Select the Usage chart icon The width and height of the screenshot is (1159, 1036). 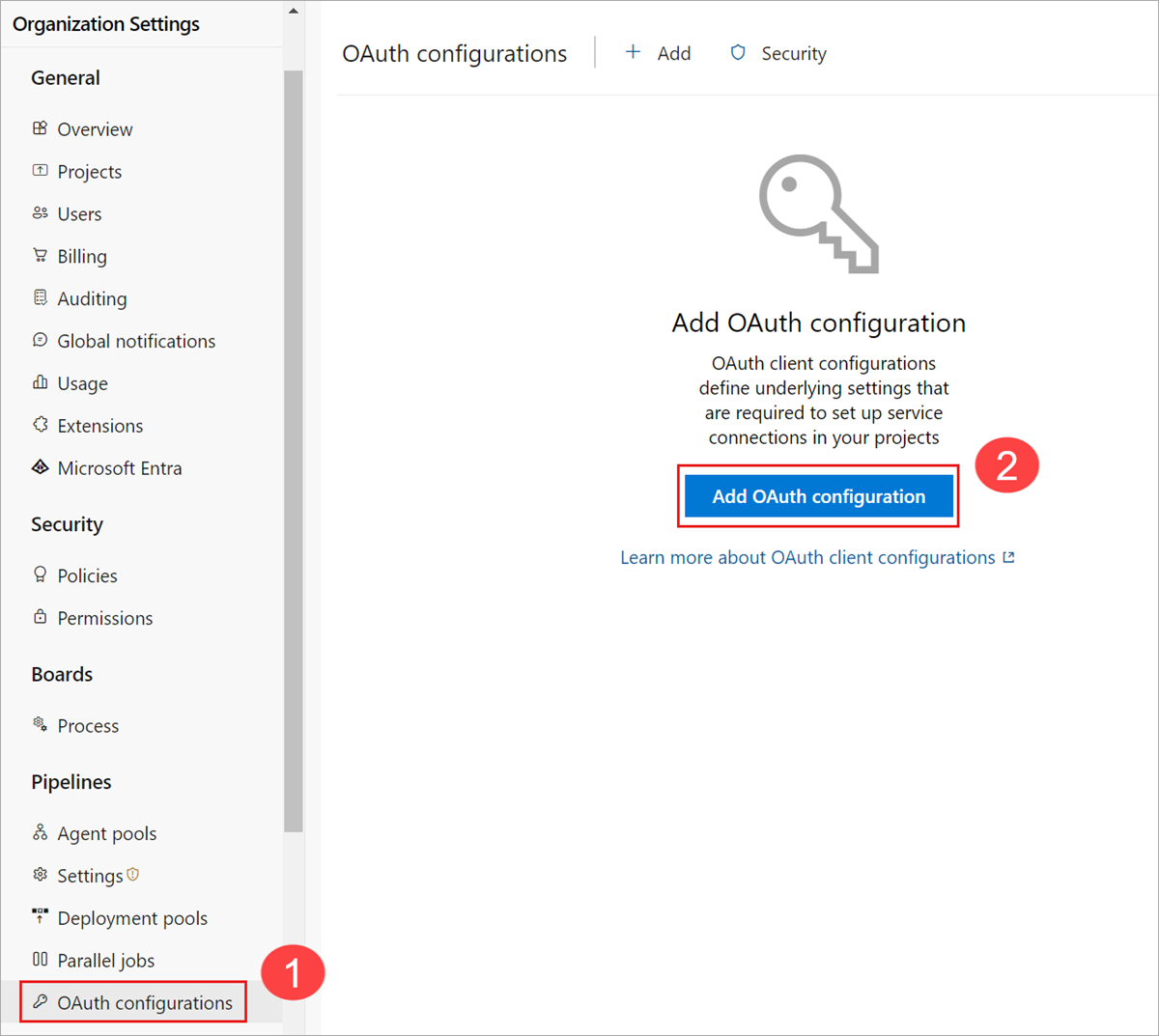[41, 382]
